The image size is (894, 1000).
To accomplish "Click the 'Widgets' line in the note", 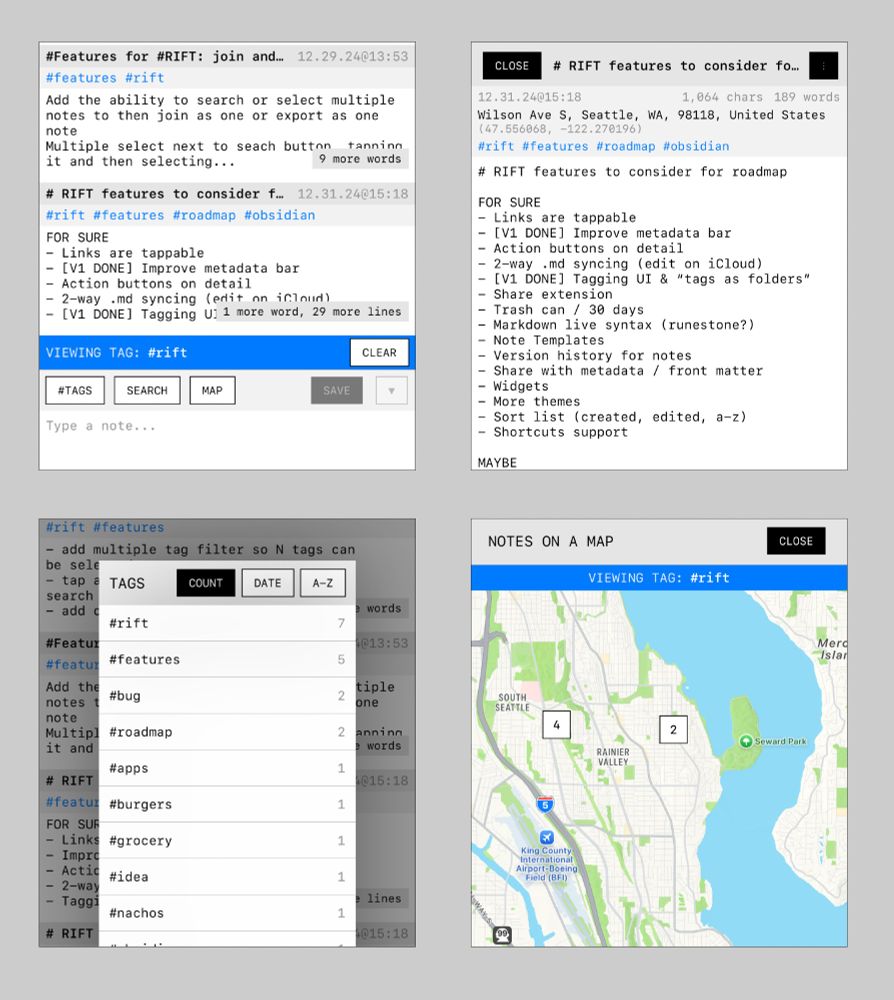I will point(513,386).
